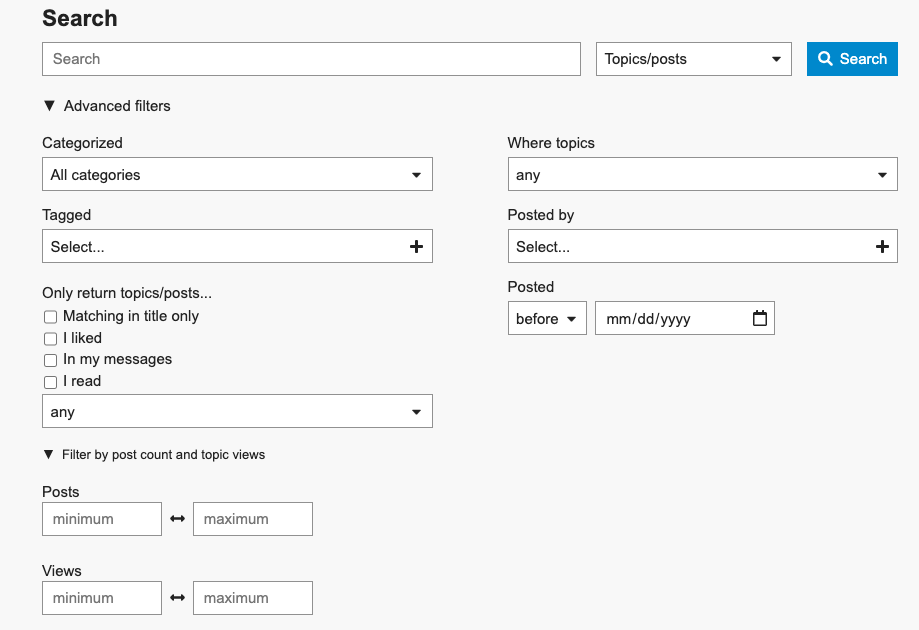This screenshot has height=630, width=919.
Task: Open the calendar date picker icon
Action: coord(760,319)
